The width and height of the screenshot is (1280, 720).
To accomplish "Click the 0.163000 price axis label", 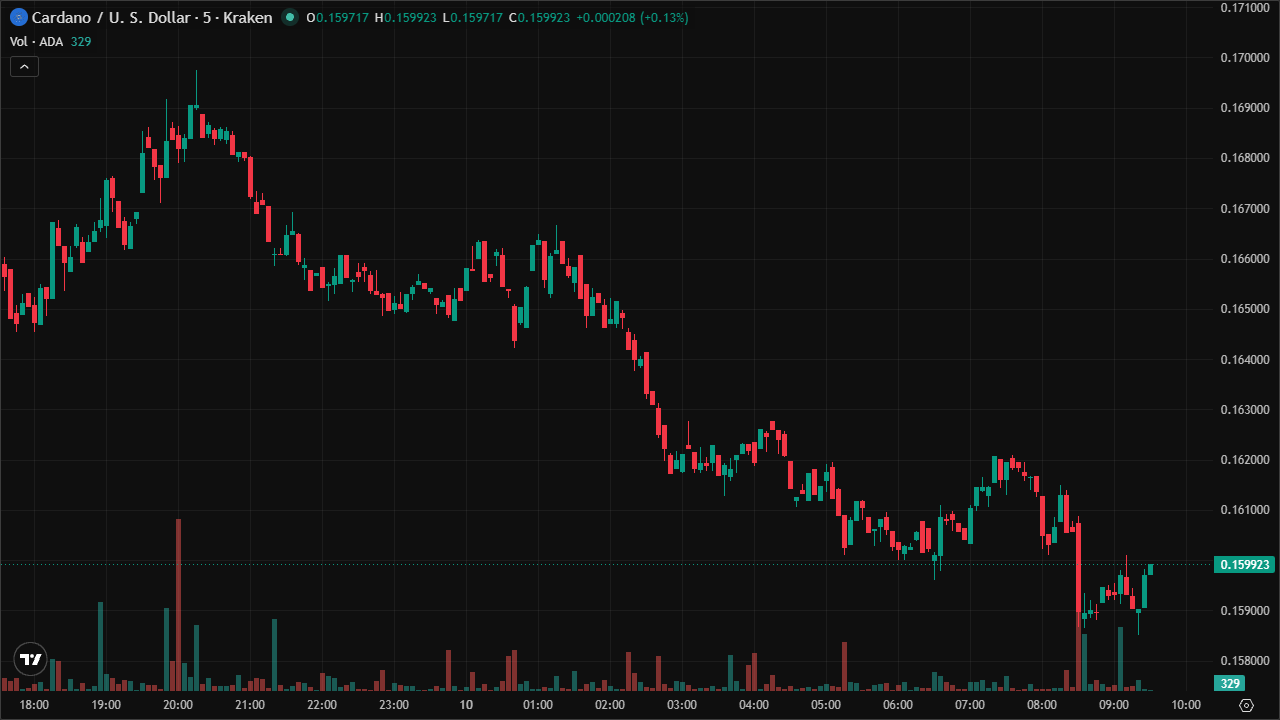I will click(1245, 410).
